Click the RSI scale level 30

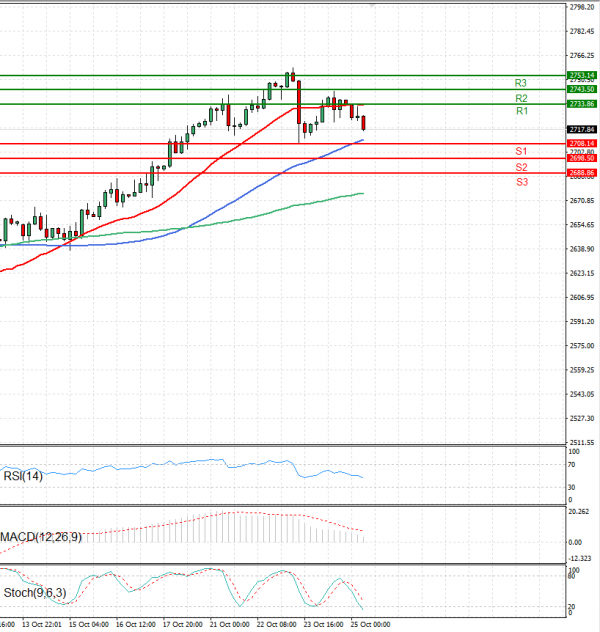point(571,487)
